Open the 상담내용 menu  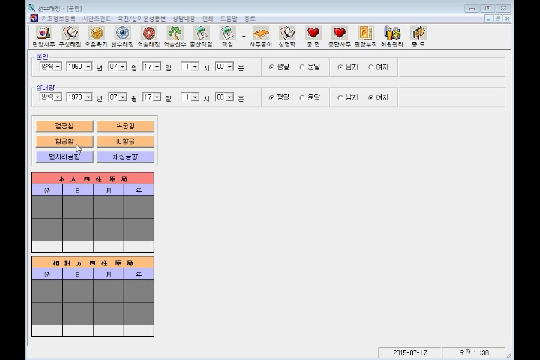coord(184,19)
